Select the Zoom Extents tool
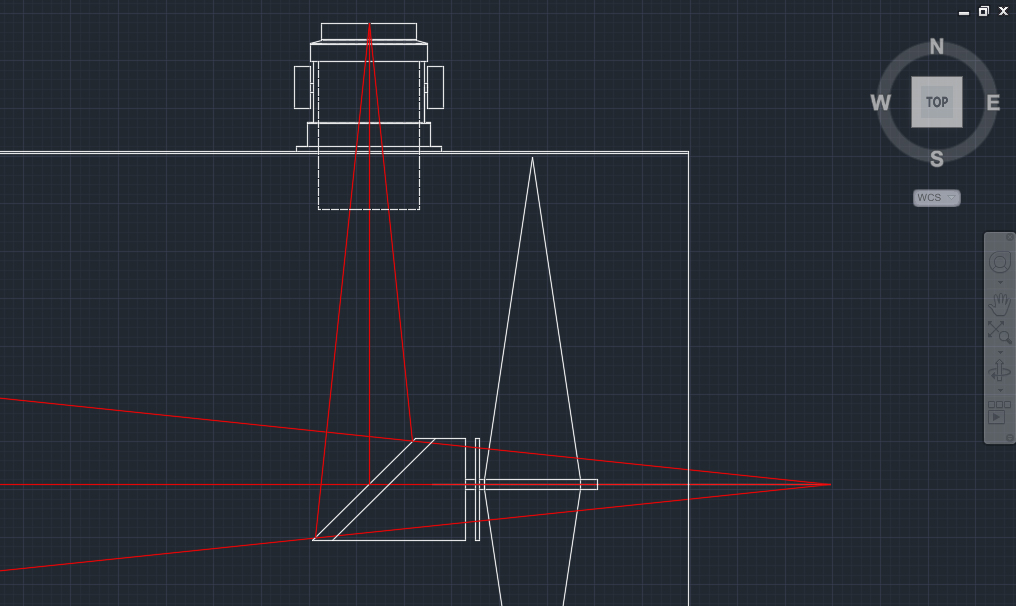Screen dimensions: 1016x606 [x=999, y=332]
